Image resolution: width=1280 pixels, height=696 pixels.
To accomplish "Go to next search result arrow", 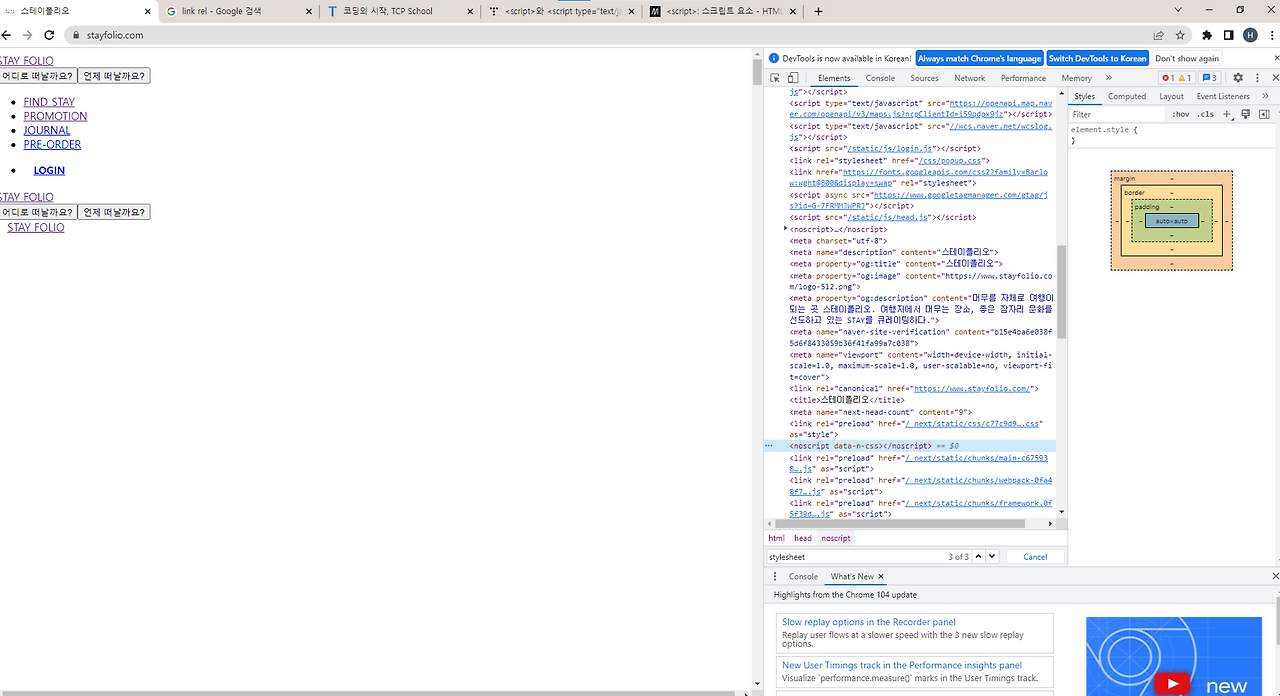I will [x=992, y=556].
